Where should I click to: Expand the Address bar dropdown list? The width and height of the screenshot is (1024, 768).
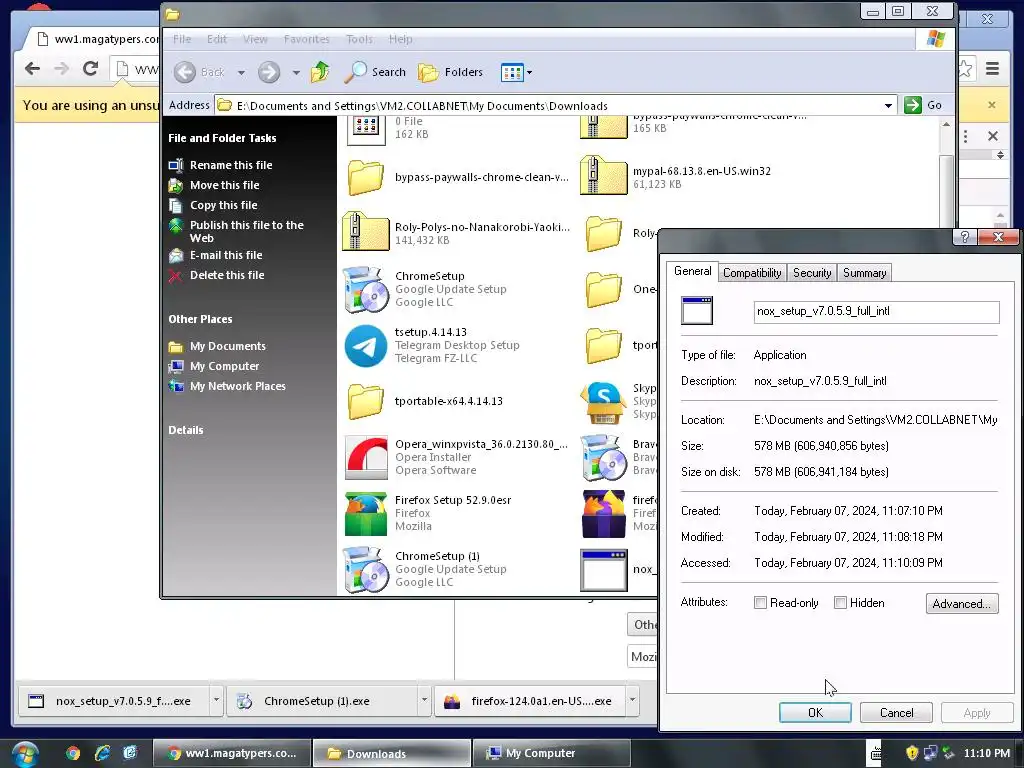coord(888,106)
